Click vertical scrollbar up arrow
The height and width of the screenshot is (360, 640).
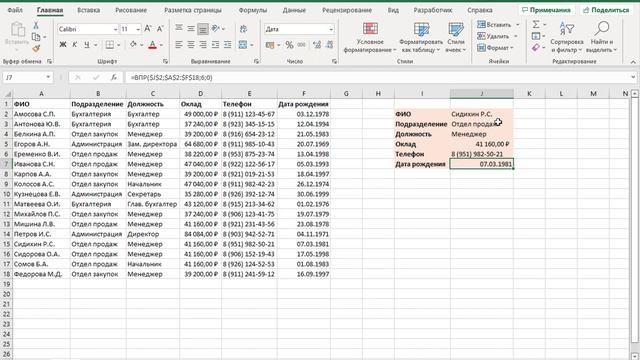point(634,94)
